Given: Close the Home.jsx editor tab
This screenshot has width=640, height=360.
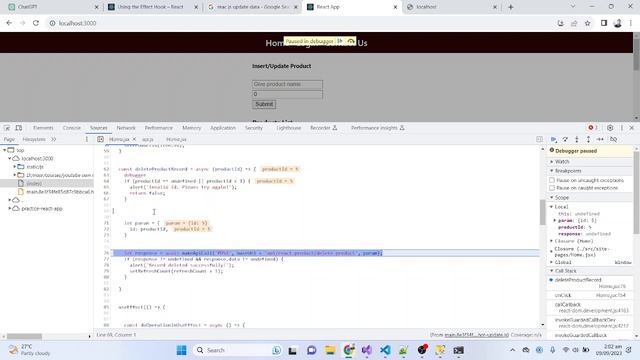Looking at the screenshot, I should point(134,139).
